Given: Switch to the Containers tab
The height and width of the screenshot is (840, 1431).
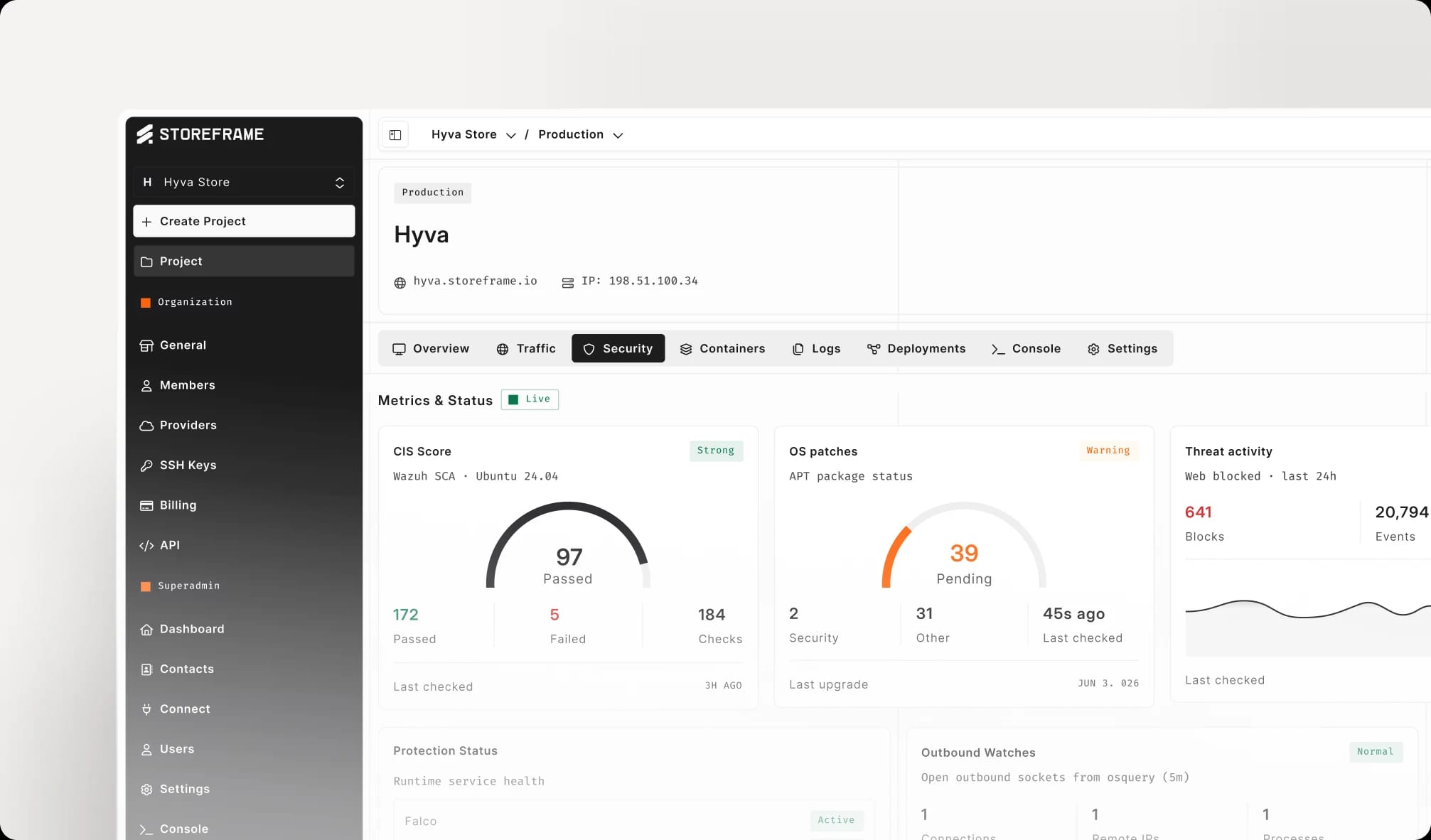Looking at the screenshot, I should [723, 349].
